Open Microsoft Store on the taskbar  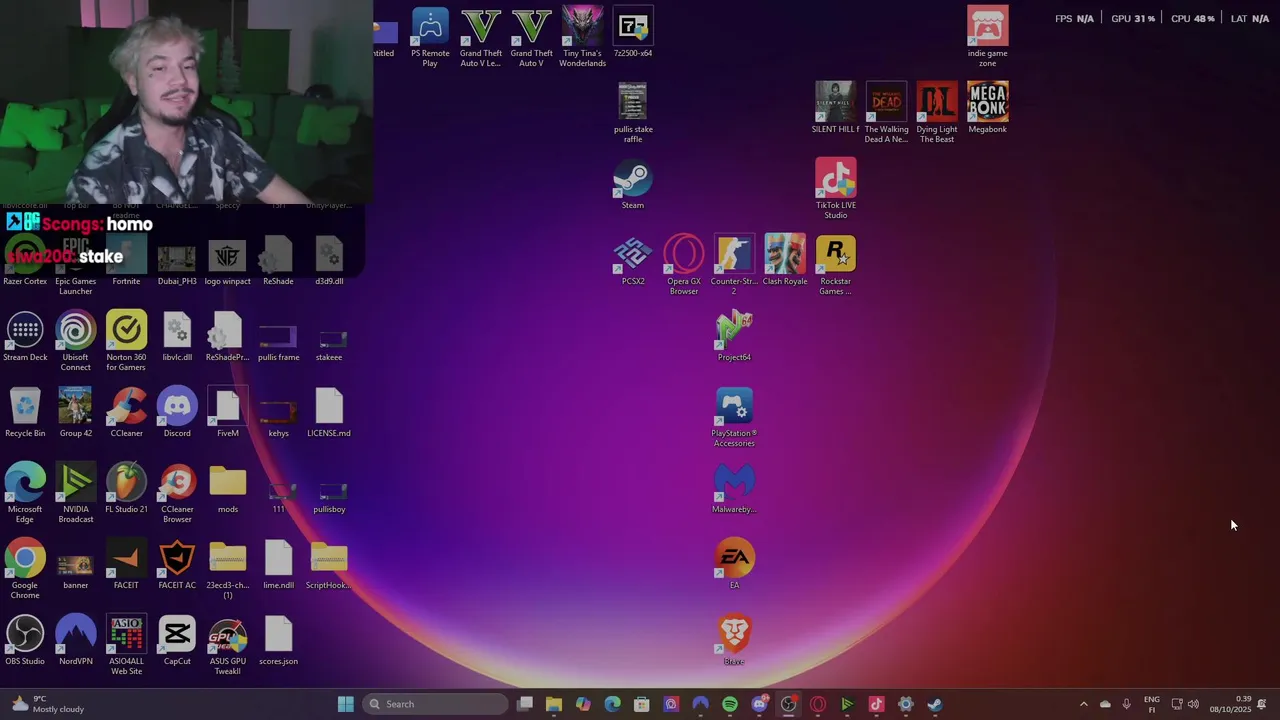click(642, 704)
